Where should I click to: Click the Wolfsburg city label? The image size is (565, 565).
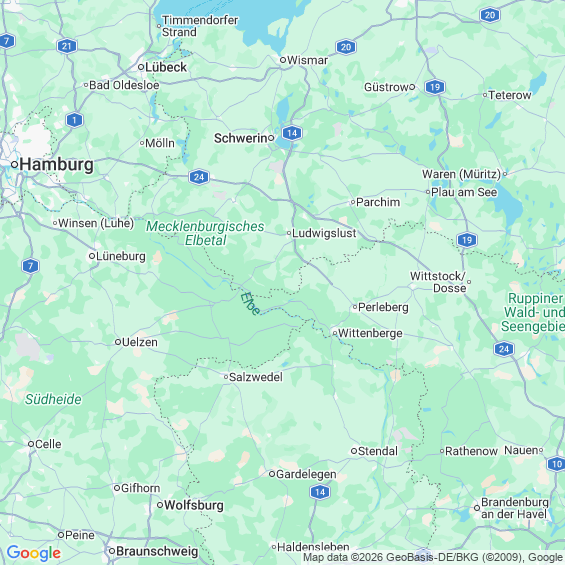tap(194, 505)
